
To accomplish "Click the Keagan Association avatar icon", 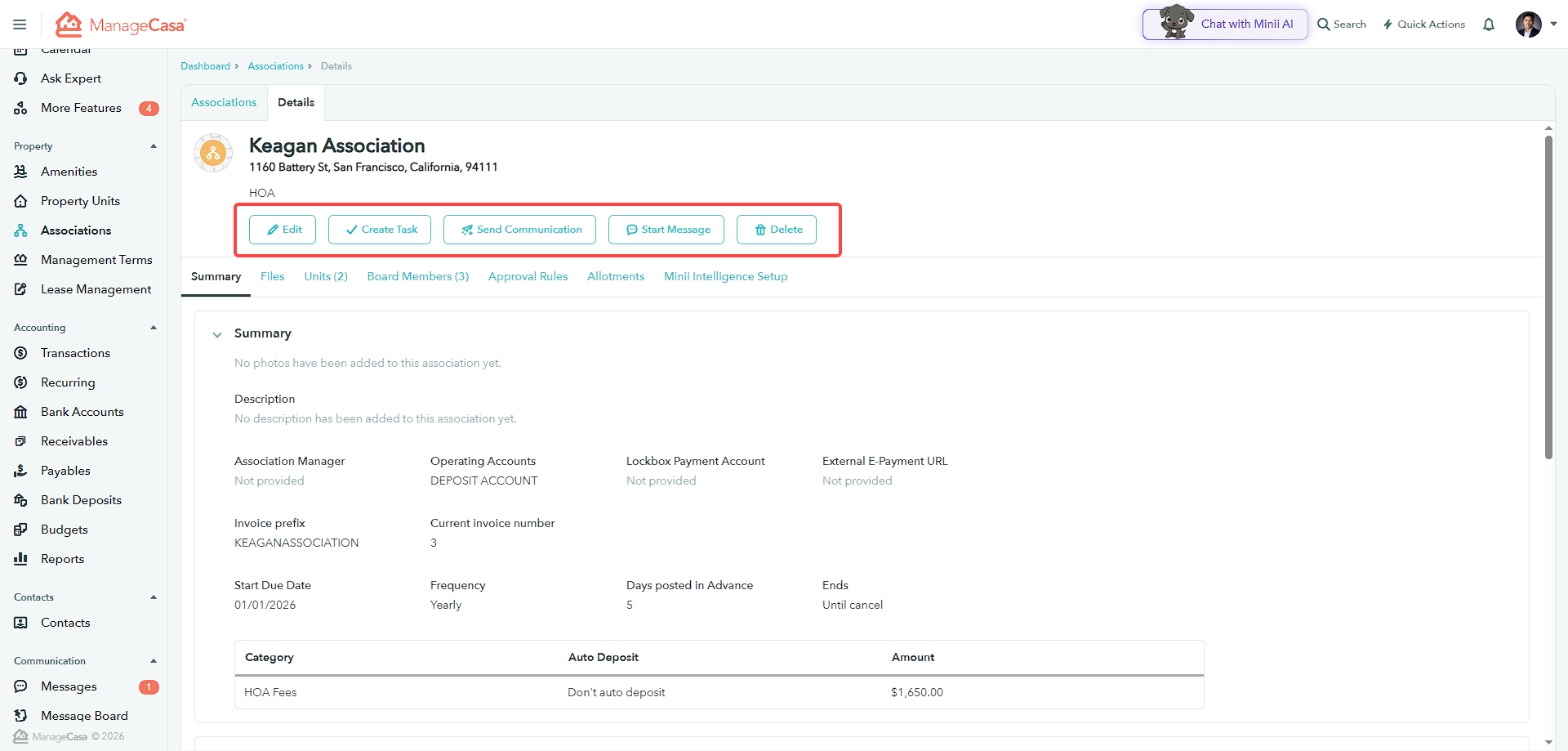I will point(213,153).
